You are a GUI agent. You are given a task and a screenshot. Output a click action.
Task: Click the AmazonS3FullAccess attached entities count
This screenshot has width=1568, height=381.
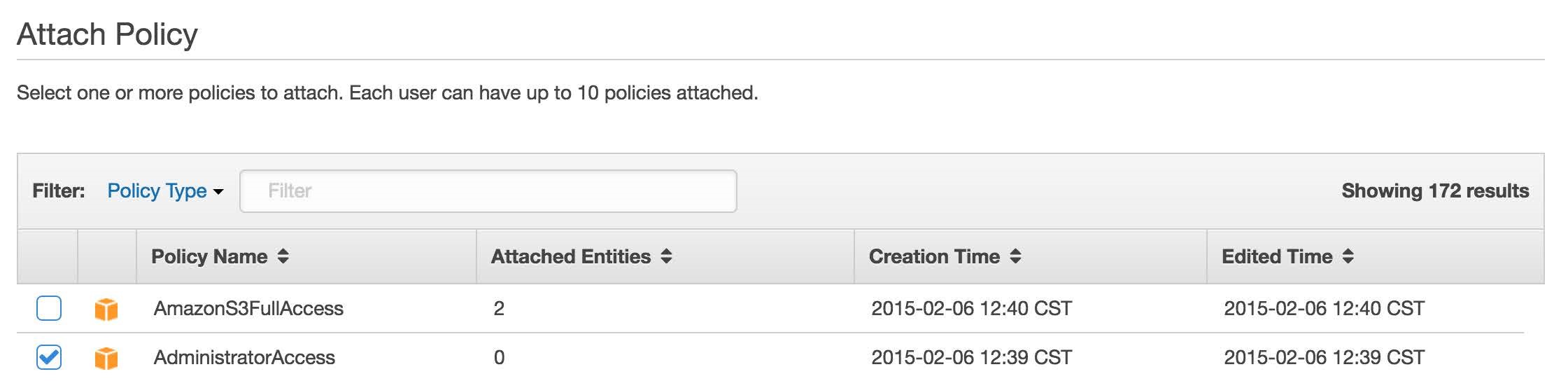pos(499,308)
